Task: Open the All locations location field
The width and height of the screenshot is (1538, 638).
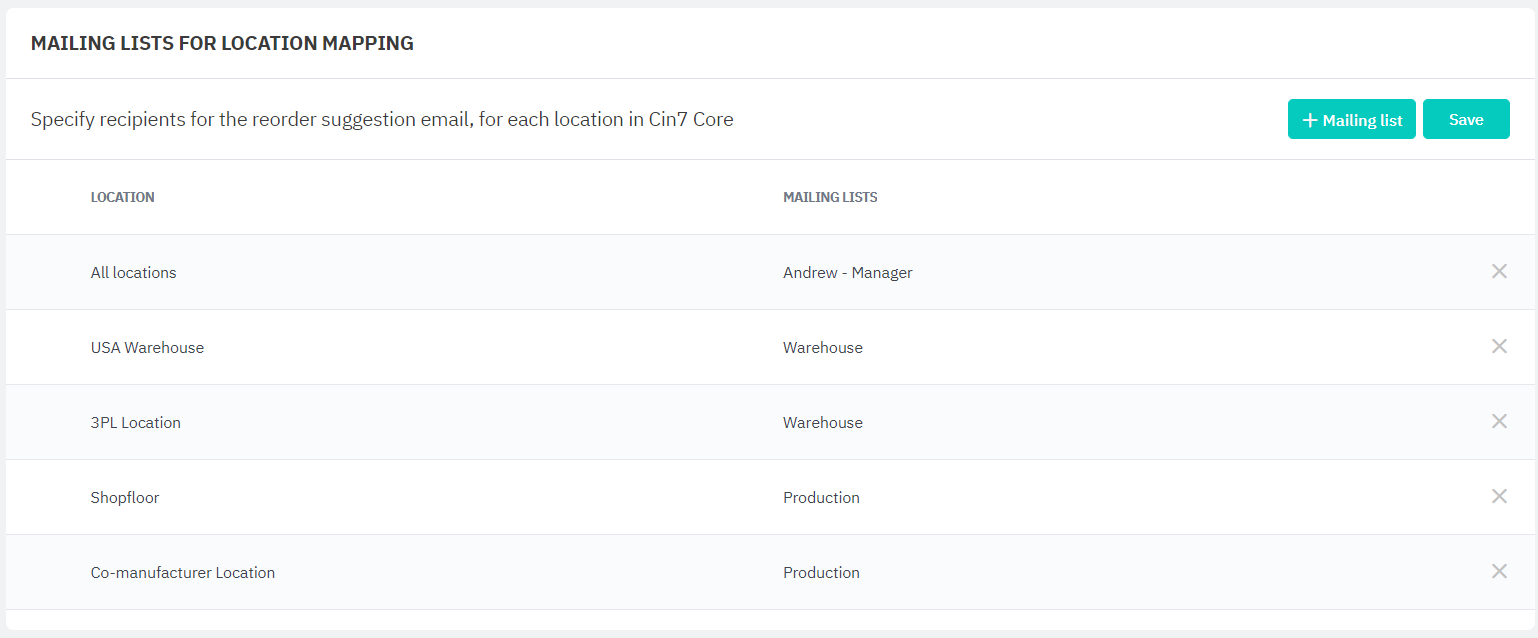Action: pos(133,273)
